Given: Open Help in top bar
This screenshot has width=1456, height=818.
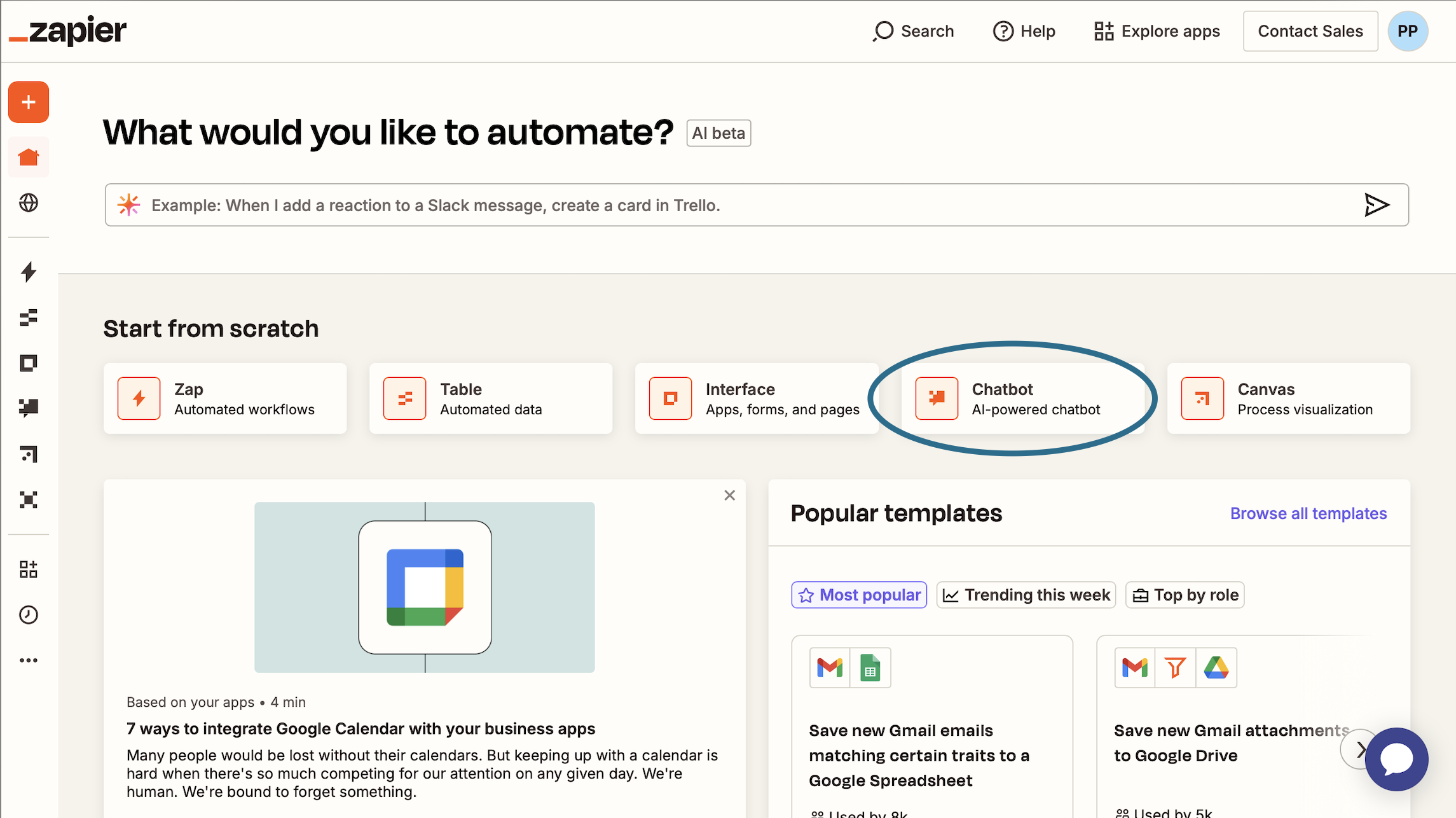Looking at the screenshot, I should tap(1024, 31).
